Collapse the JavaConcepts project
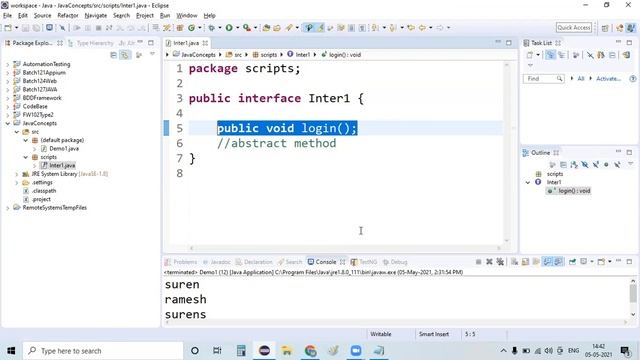 (x=8, y=123)
